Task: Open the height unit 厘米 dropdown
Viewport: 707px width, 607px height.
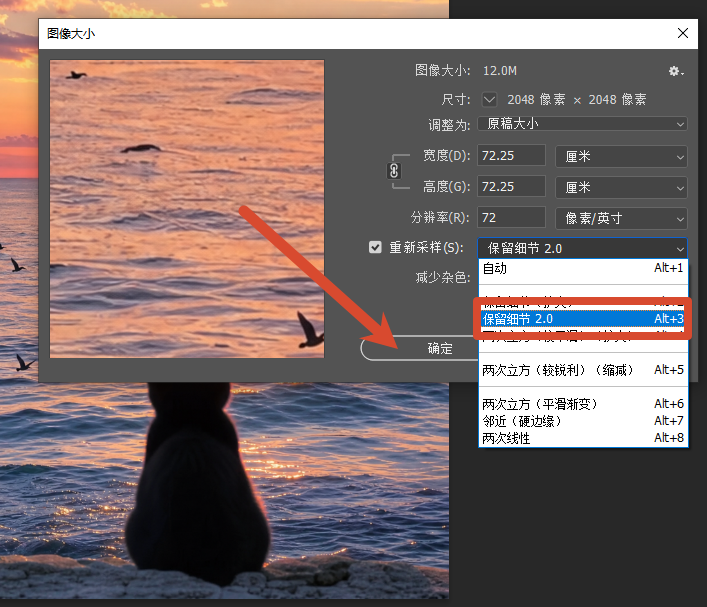Action: [621, 188]
